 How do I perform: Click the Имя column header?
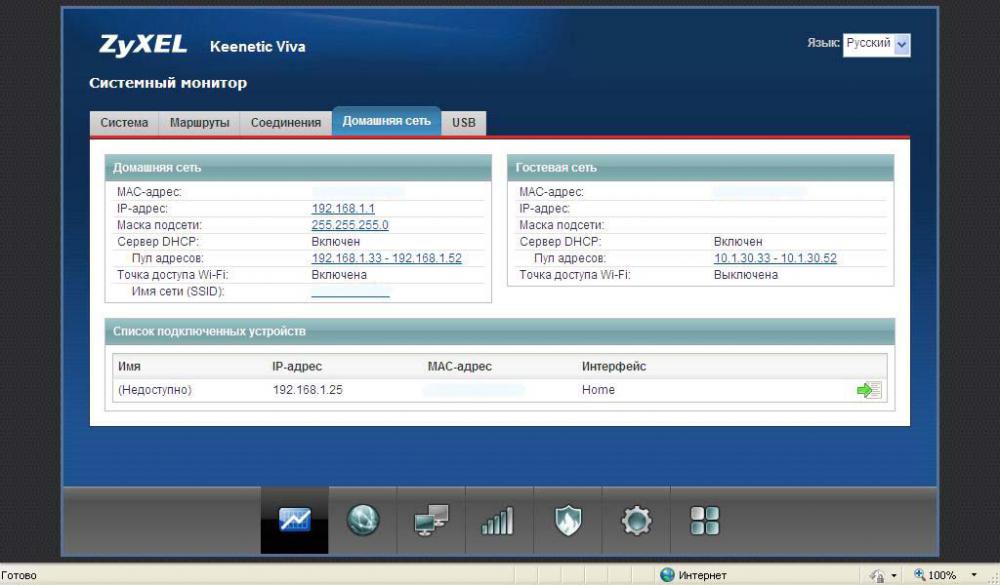129,367
